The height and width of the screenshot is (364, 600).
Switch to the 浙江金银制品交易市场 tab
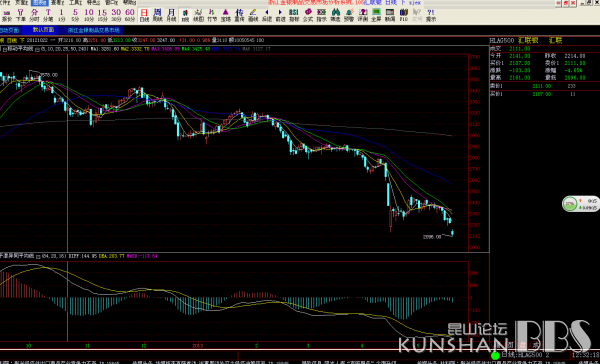(94, 29)
